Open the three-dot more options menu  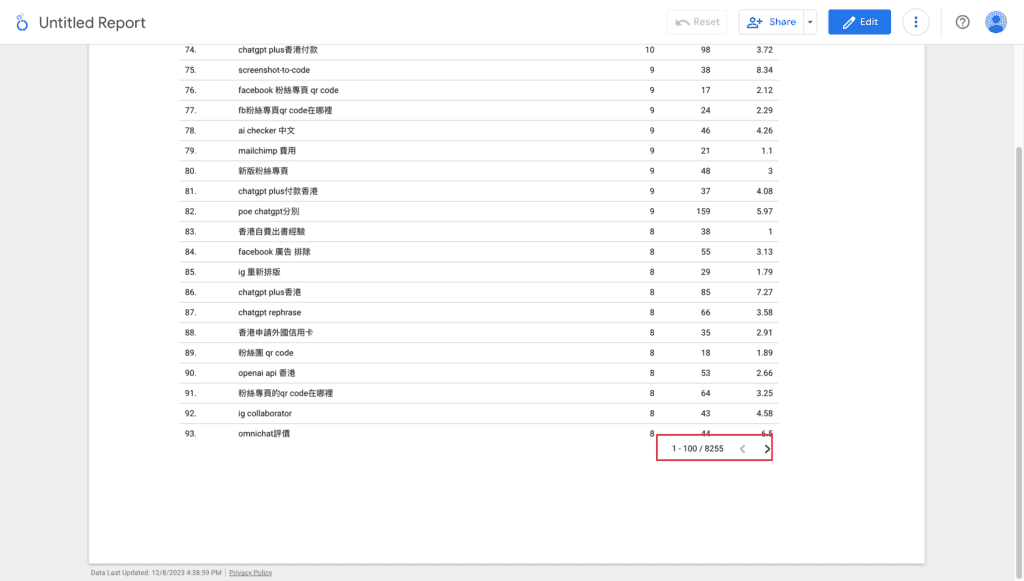tap(916, 22)
